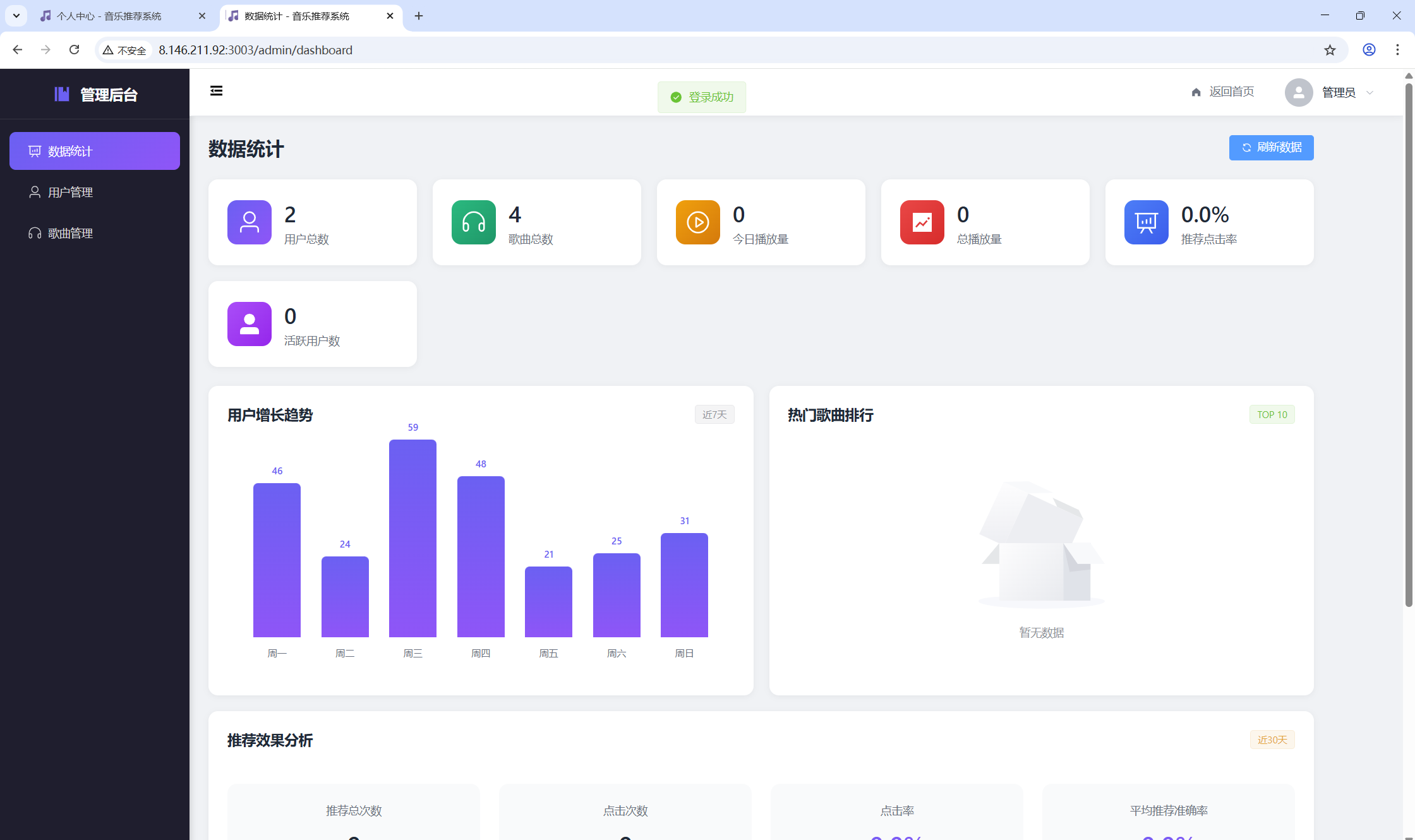Click the active users purple icon
The width and height of the screenshot is (1415, 840).
pos(250,324)
